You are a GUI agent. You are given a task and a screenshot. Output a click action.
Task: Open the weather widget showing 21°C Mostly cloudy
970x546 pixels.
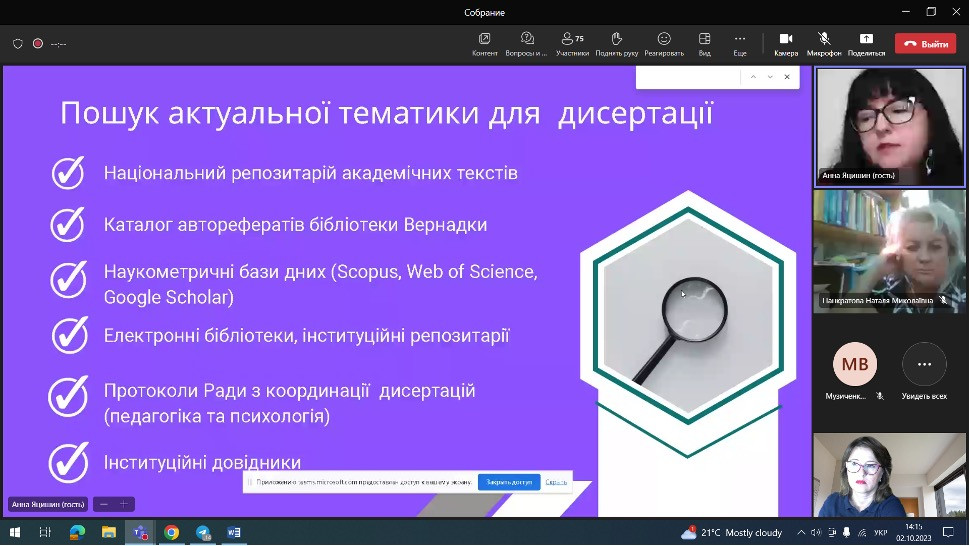pos(732,532)
